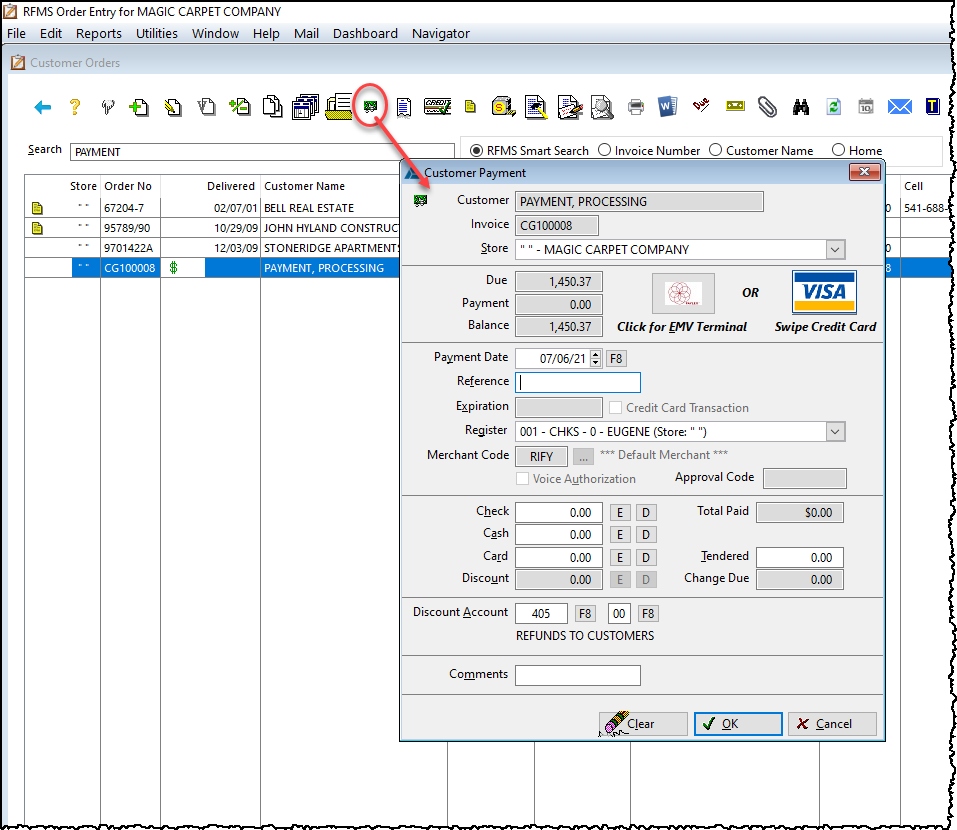The height and width of the screenshot is (830, 957).
Task: Click the paperclip attachments icon
Action: pyautogui.click(x=767, y=107)
